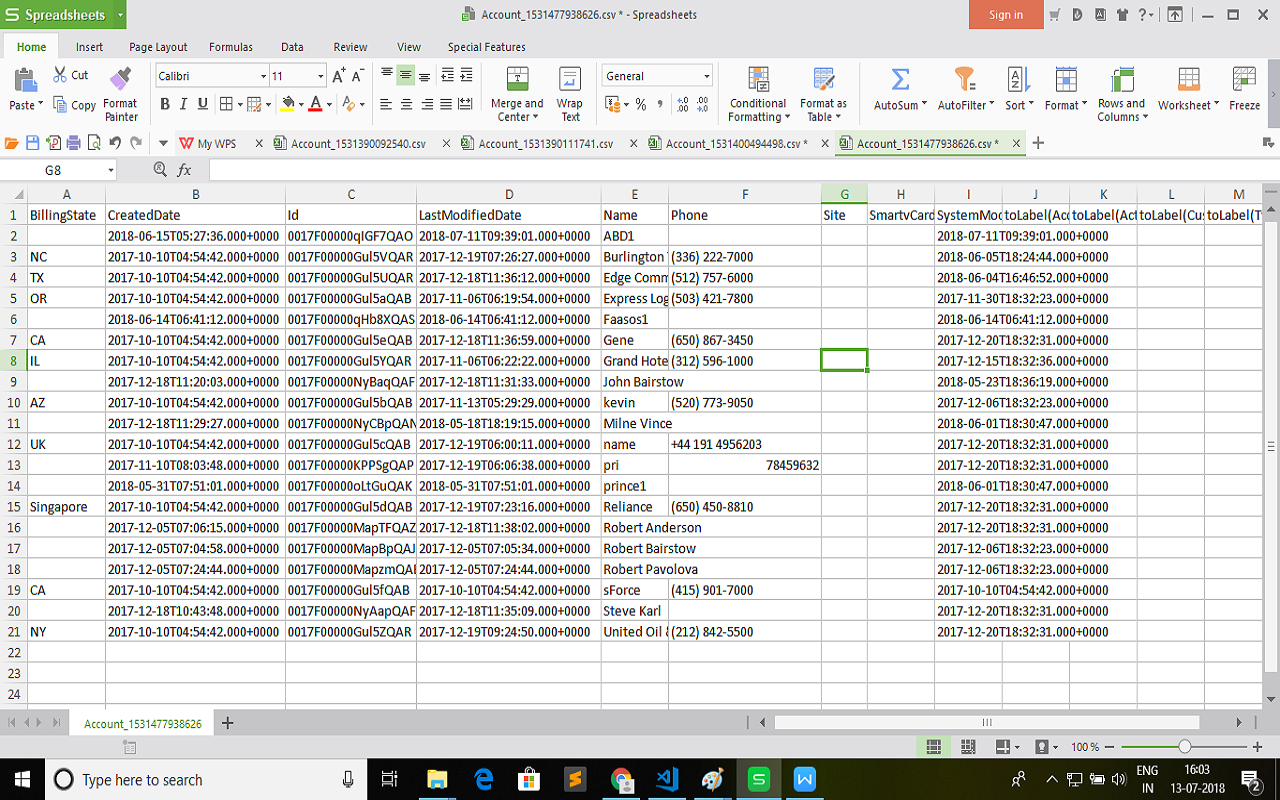
Task: Toggle italic formatting
Action: click(183, 104)
